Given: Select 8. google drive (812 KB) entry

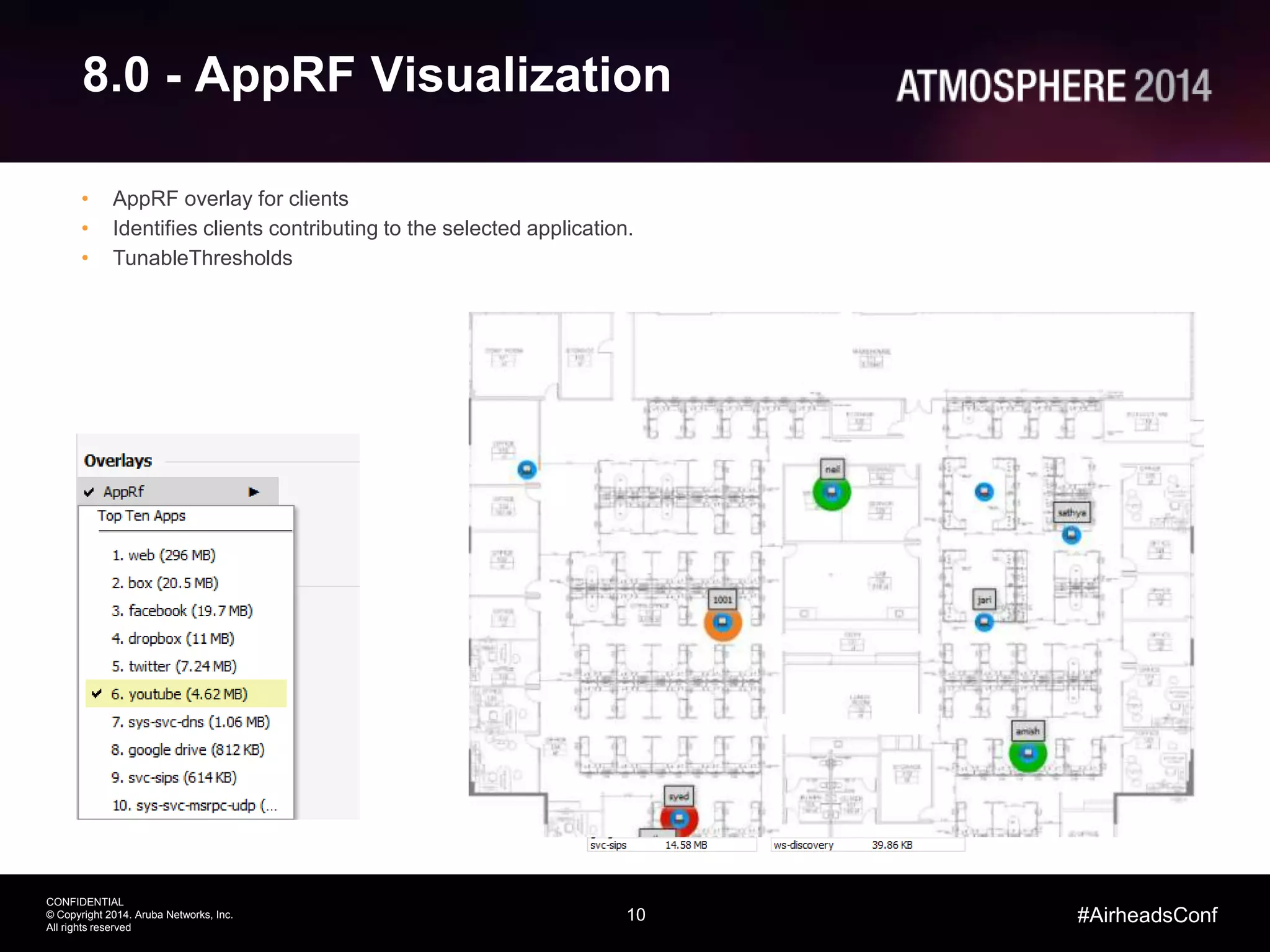Looking at the screenshot, I should pos(188,750).
